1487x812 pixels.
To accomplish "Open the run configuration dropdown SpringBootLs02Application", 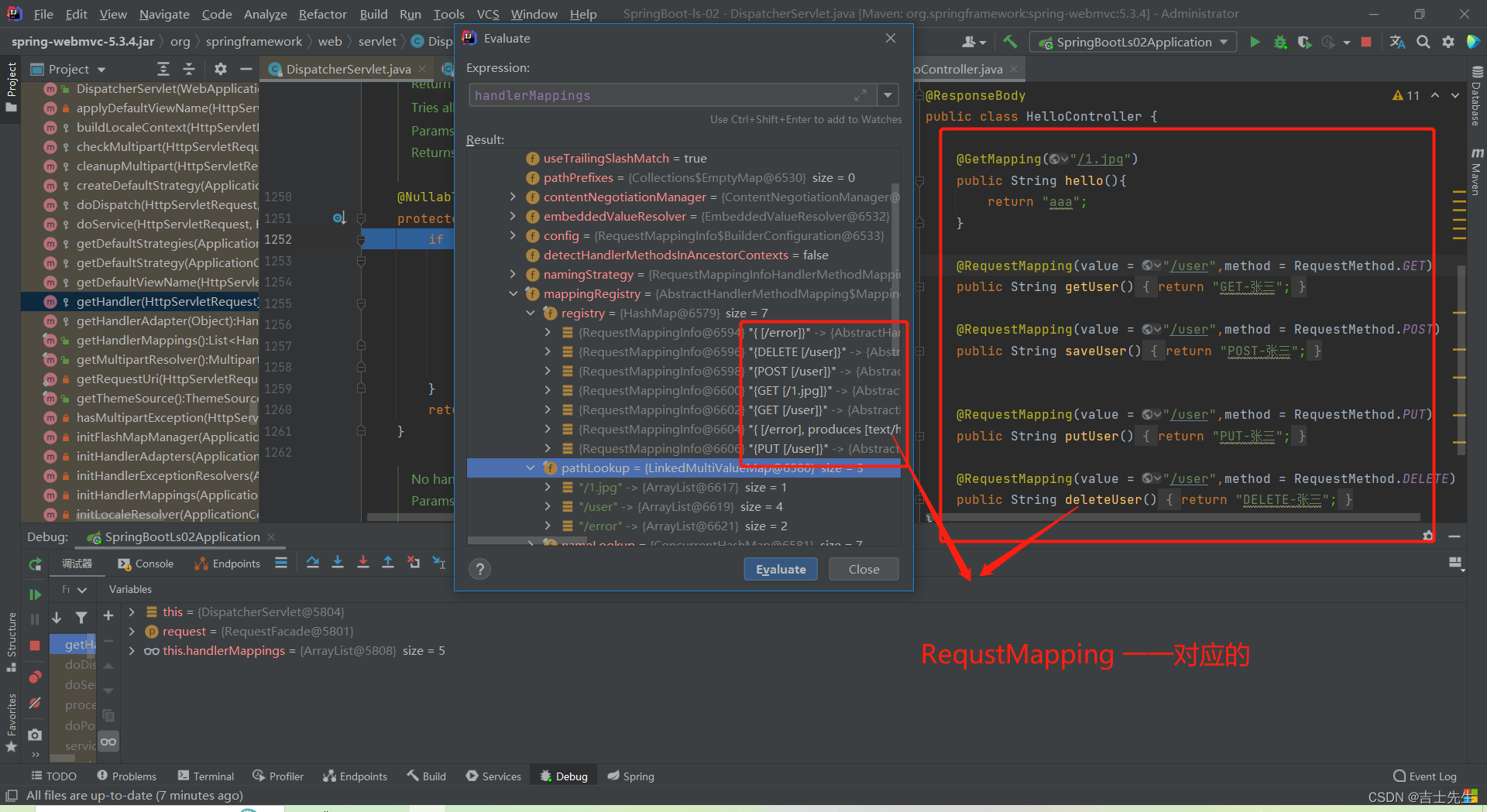I will (x=1133, y=42).
